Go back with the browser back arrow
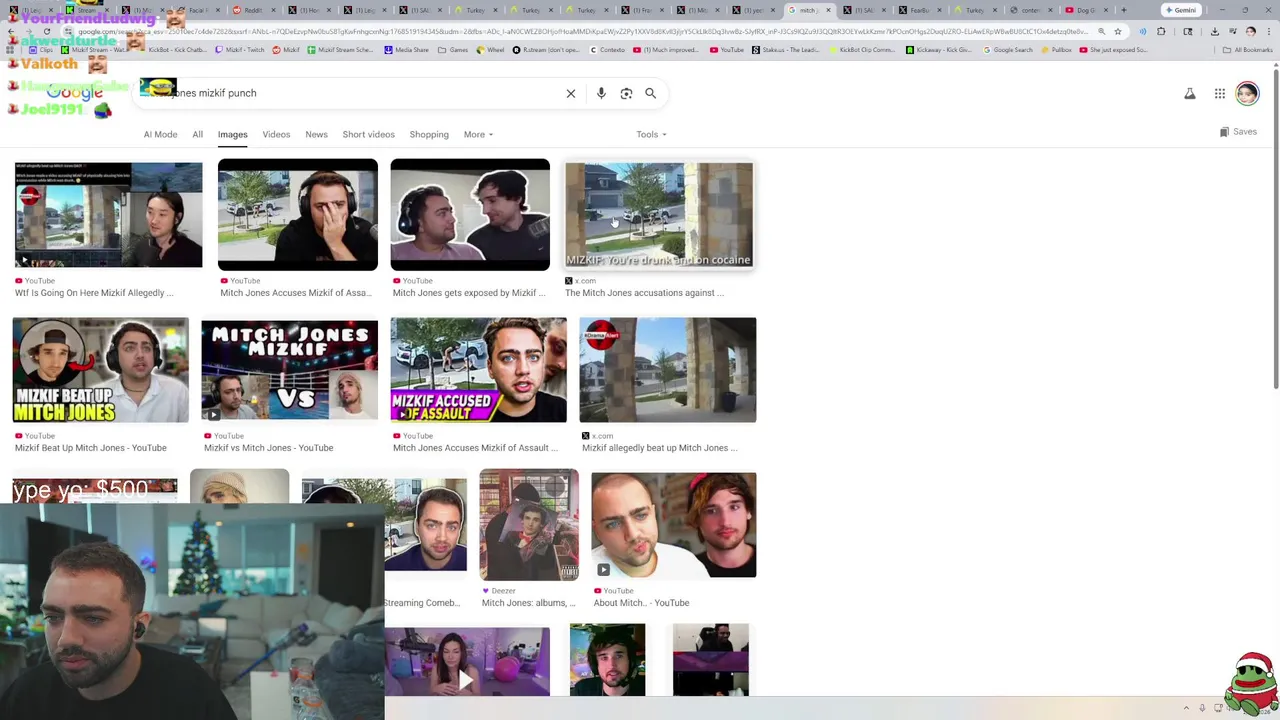This screenshot has height=720, width=1280. (x=10, y=31)
